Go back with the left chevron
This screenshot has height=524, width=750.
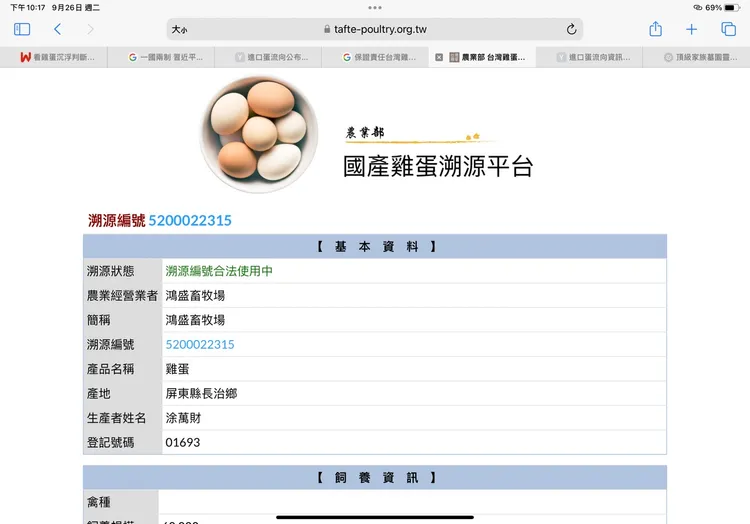coord(57,29)
